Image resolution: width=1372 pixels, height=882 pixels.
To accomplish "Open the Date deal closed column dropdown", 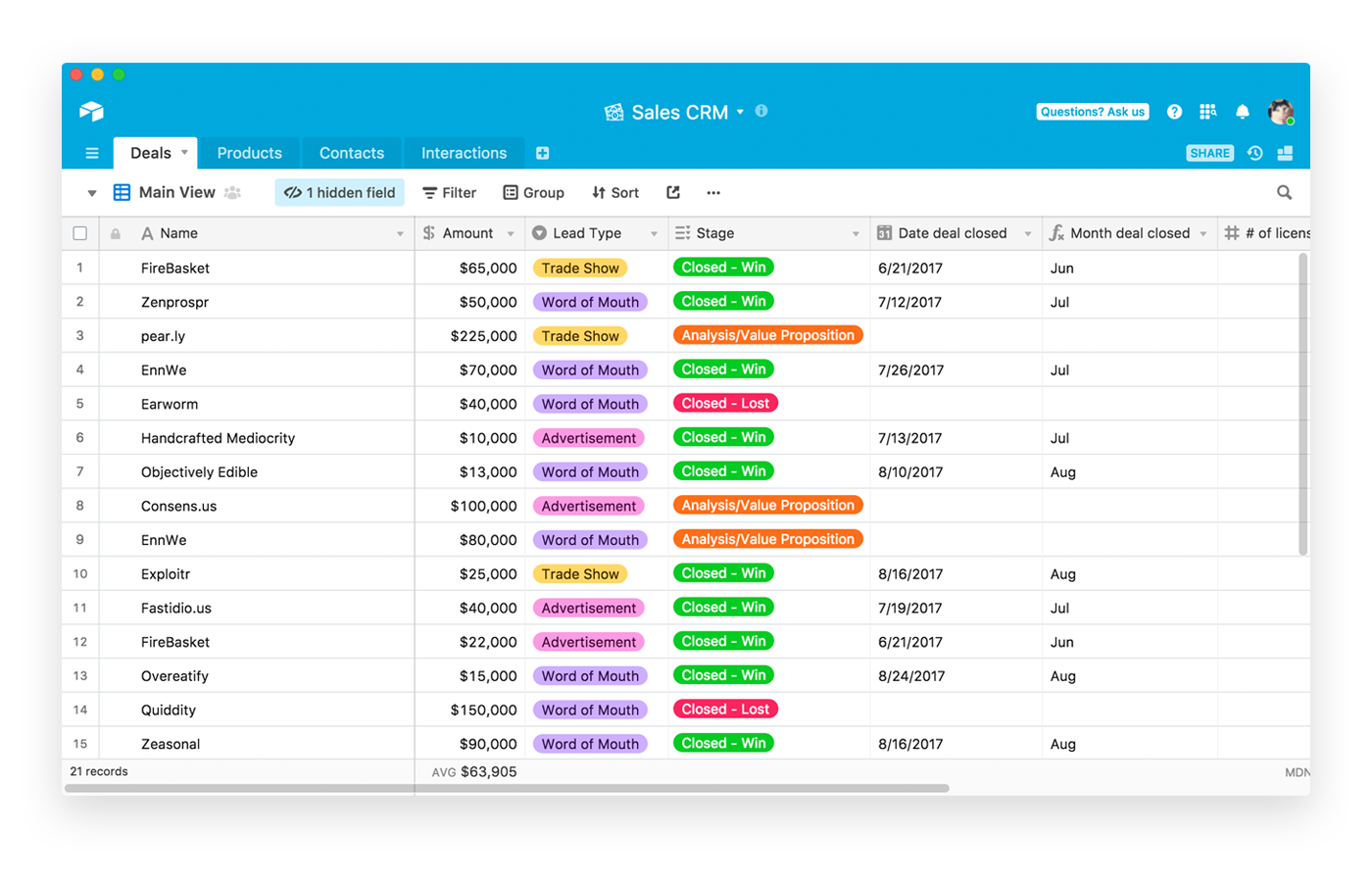I will click(1028, 234).
